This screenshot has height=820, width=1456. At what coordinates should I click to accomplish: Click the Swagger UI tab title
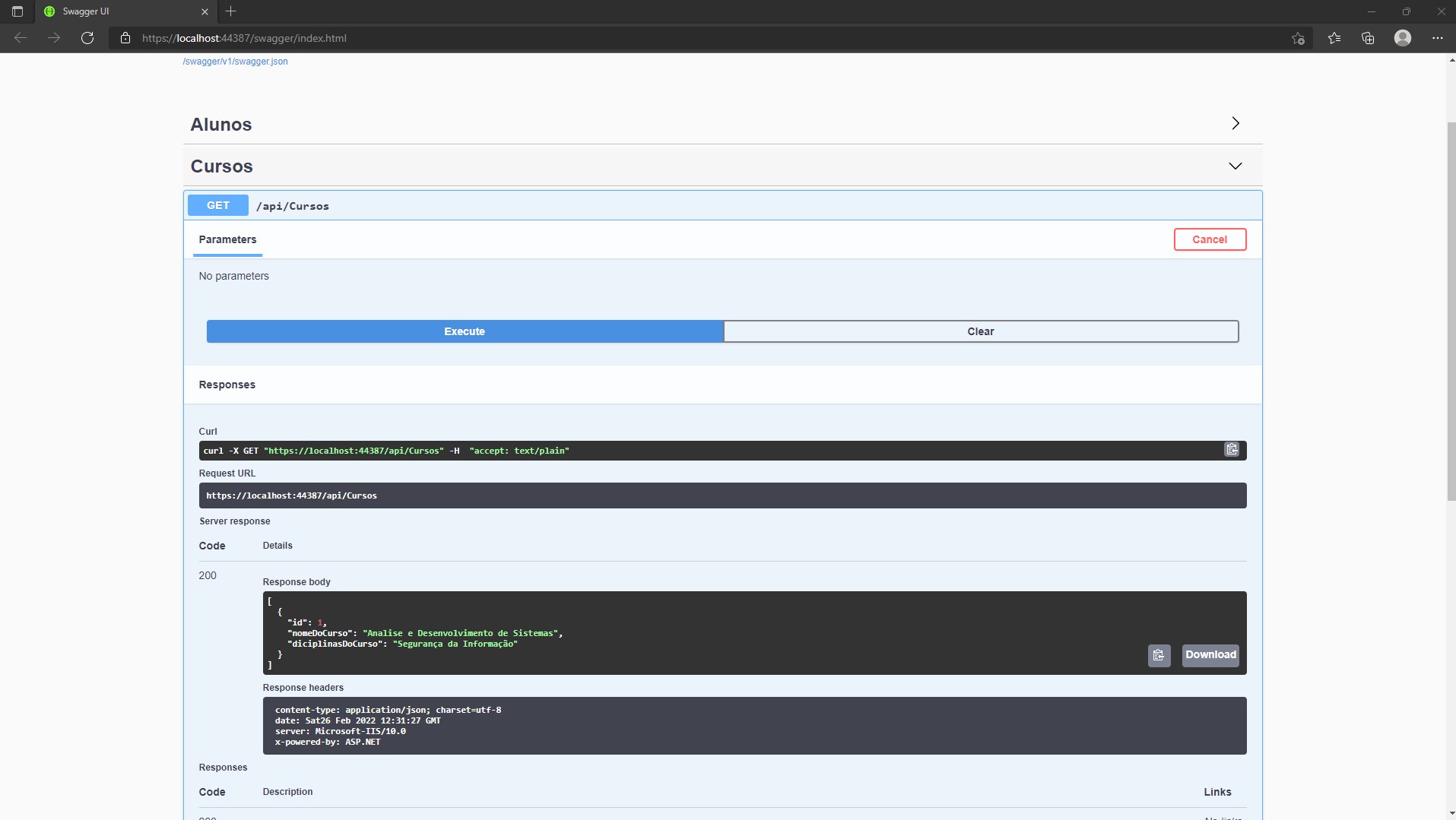point(86,11)
